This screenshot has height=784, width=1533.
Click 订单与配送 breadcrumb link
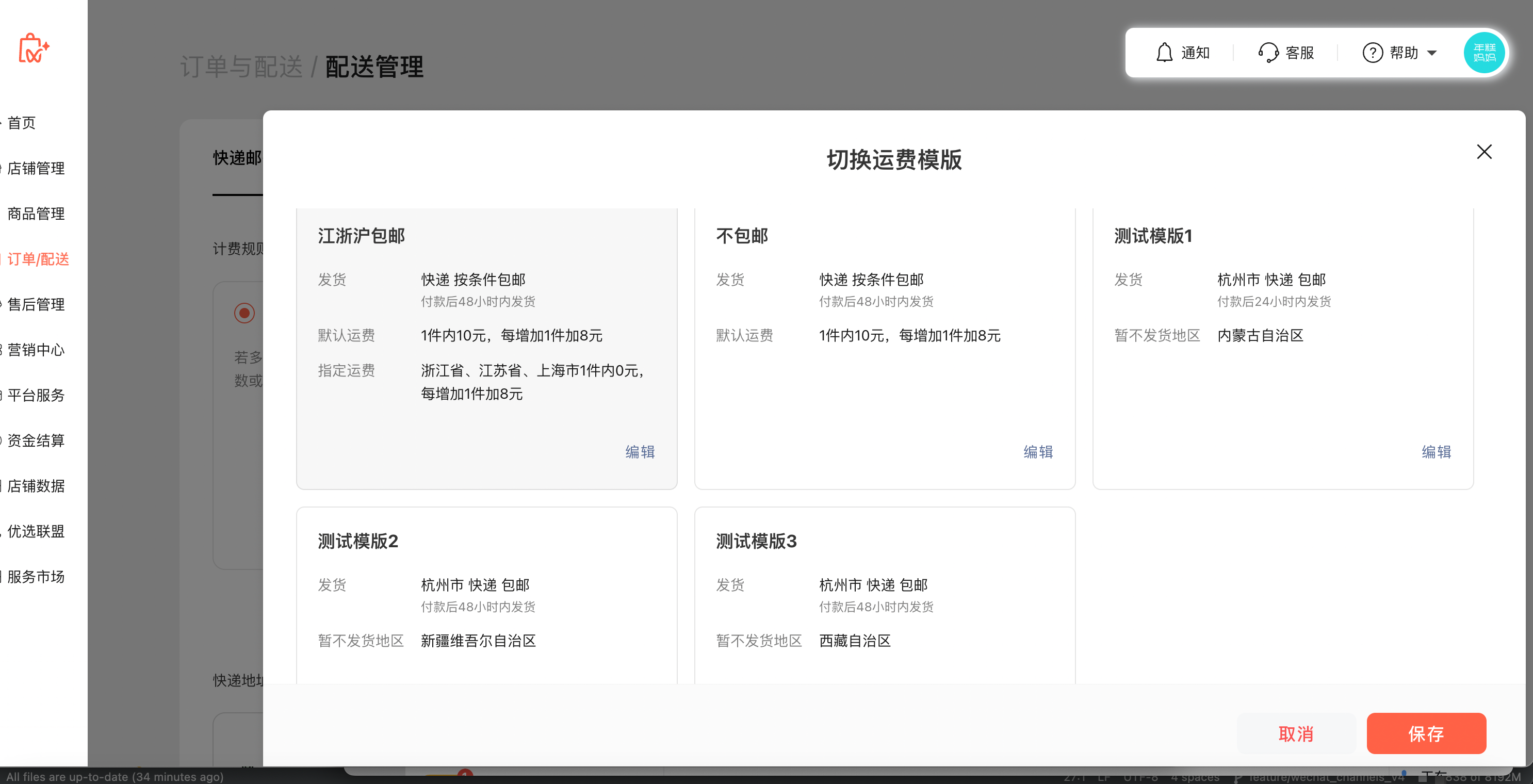pyautogui.click(x=241, y=67)
